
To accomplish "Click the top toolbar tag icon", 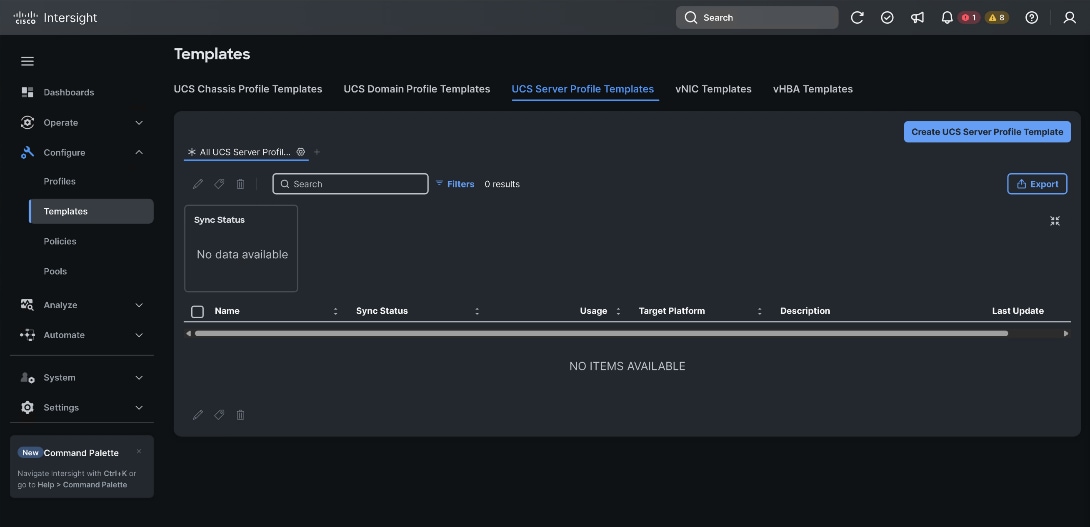I will [x=219, y=184].
